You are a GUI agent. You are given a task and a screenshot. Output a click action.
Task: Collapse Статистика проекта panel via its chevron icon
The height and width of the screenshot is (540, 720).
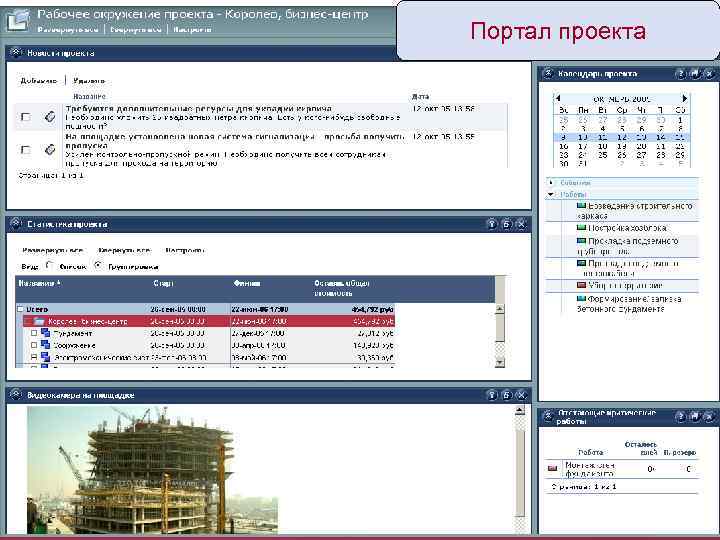tap(16, 224)
